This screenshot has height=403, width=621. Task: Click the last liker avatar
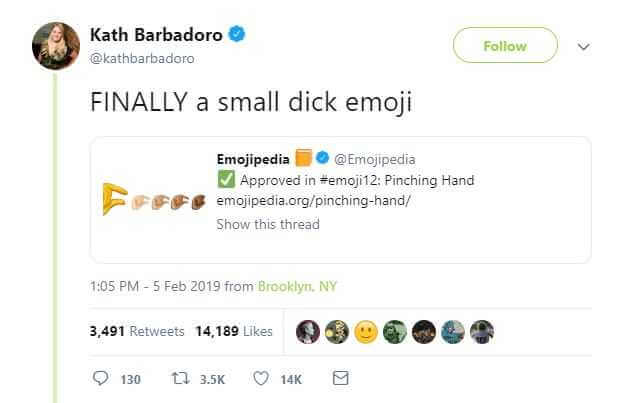click(482, 331)
